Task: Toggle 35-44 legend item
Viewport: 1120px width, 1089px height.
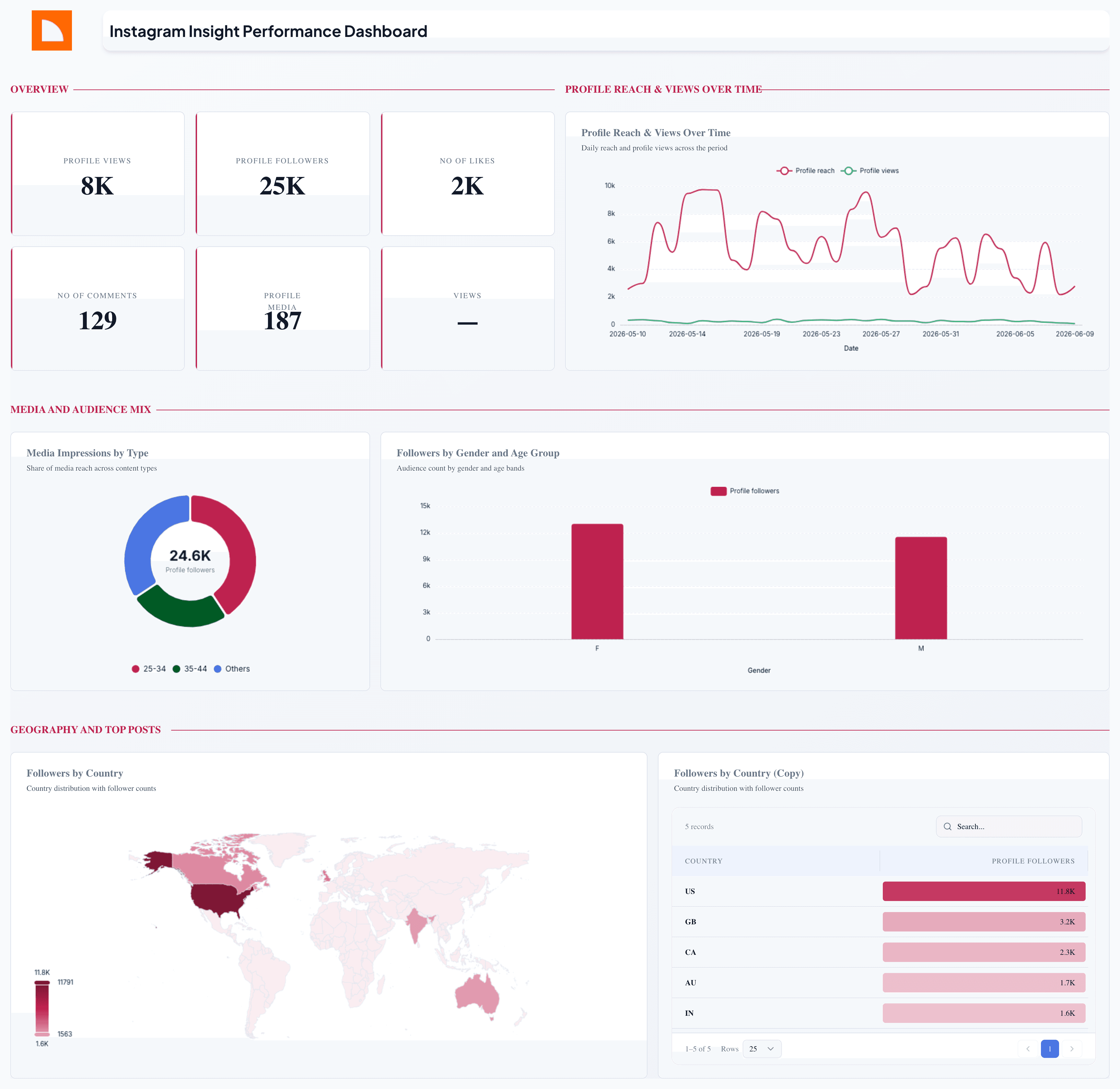Action: click(190, 669)
